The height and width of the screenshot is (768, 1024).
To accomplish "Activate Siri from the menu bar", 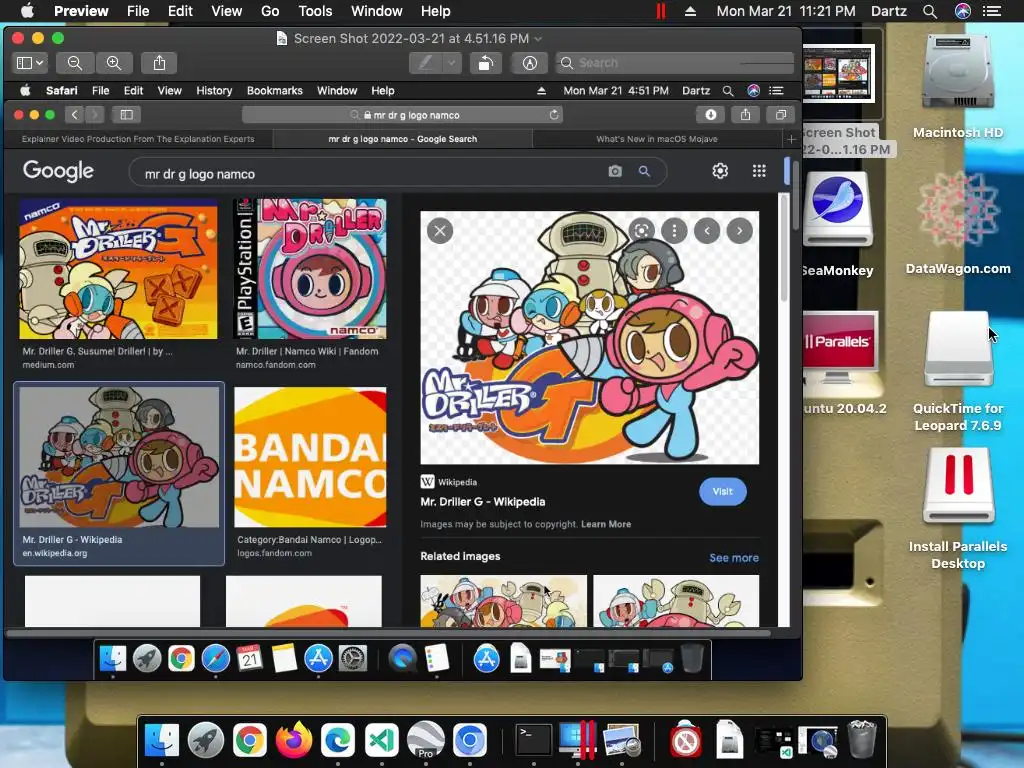I will (x=963, y=11).
